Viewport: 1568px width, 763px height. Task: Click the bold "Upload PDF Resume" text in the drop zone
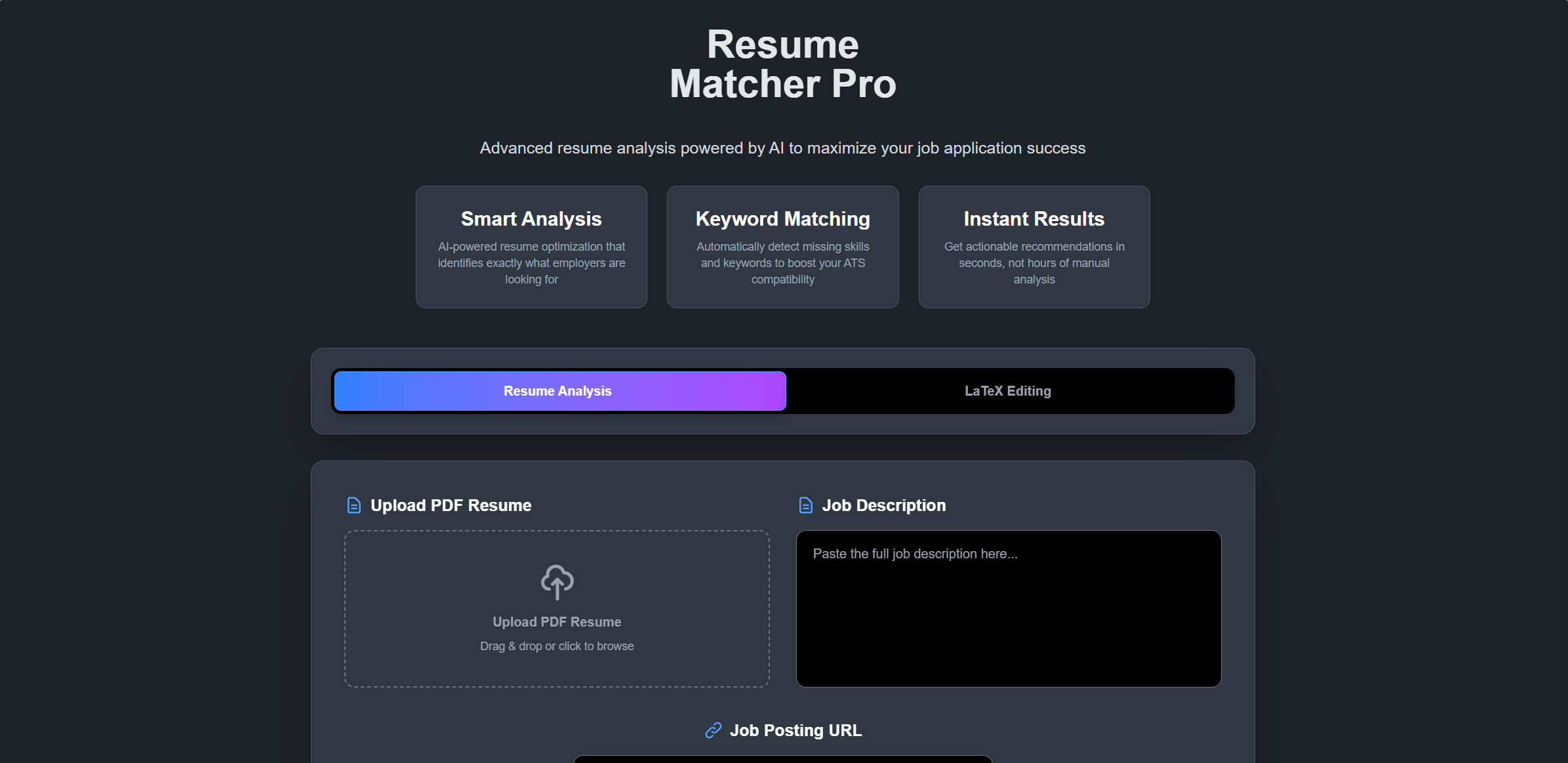tap(557, 622)
